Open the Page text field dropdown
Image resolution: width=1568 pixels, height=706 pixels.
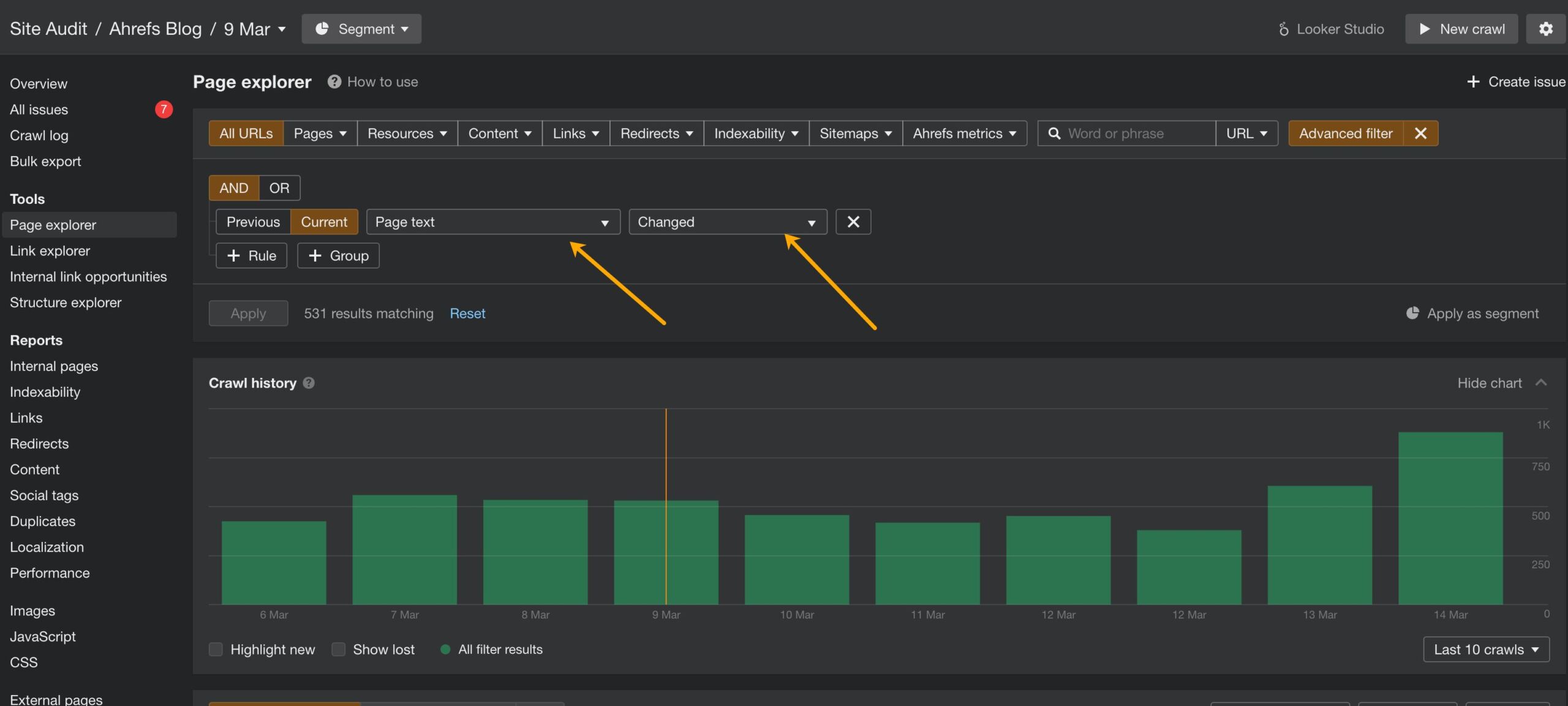click(x=492, y=222)
